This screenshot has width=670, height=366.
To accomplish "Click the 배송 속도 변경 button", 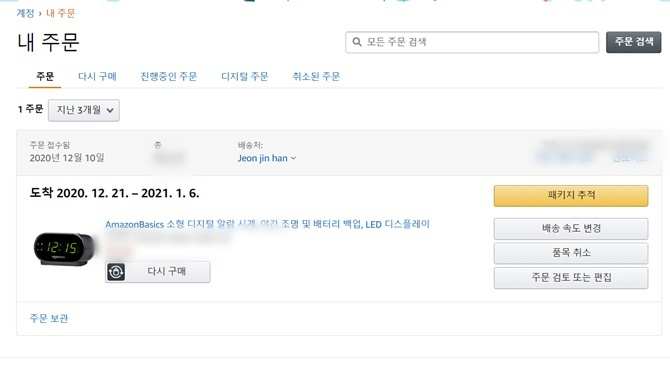I will 571,228.
